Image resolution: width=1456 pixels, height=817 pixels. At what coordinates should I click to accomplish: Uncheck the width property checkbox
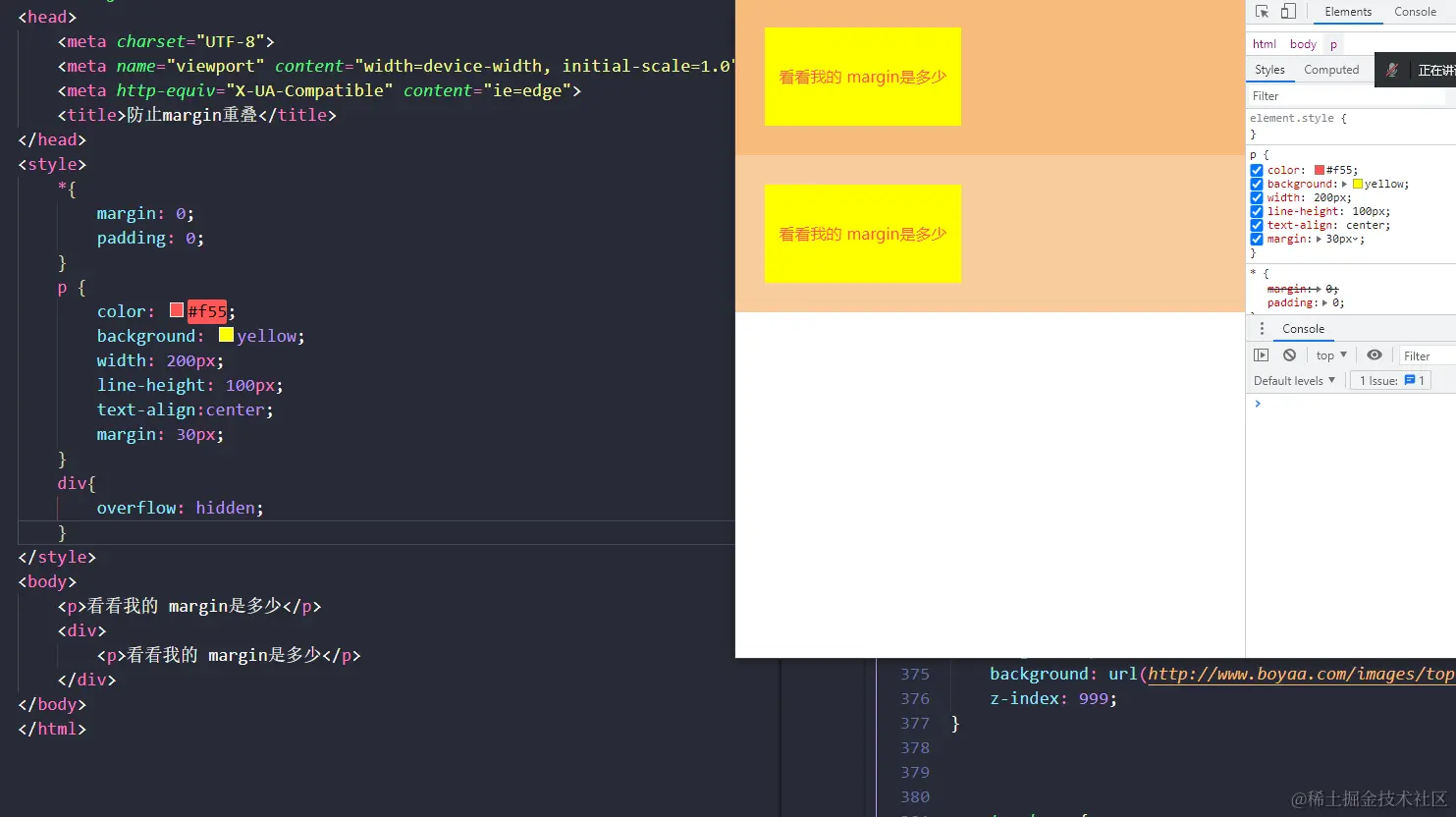(1257, 197)
